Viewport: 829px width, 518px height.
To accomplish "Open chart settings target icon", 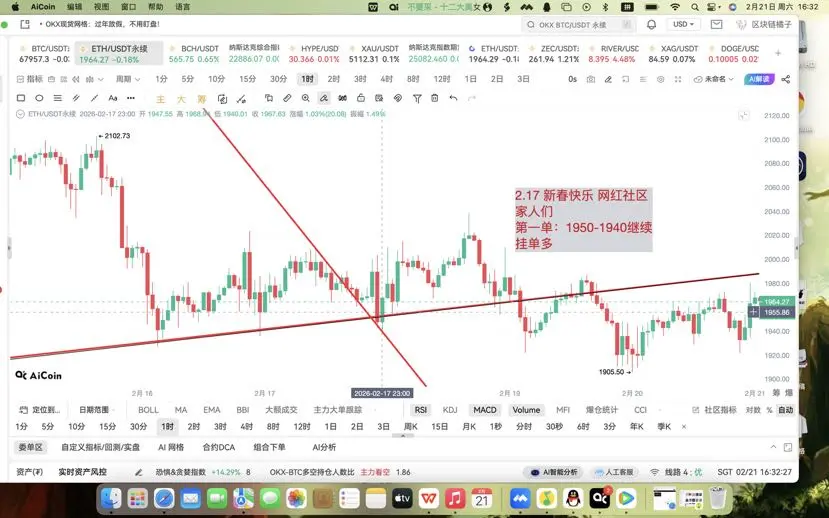I will [x=660, y=79].
